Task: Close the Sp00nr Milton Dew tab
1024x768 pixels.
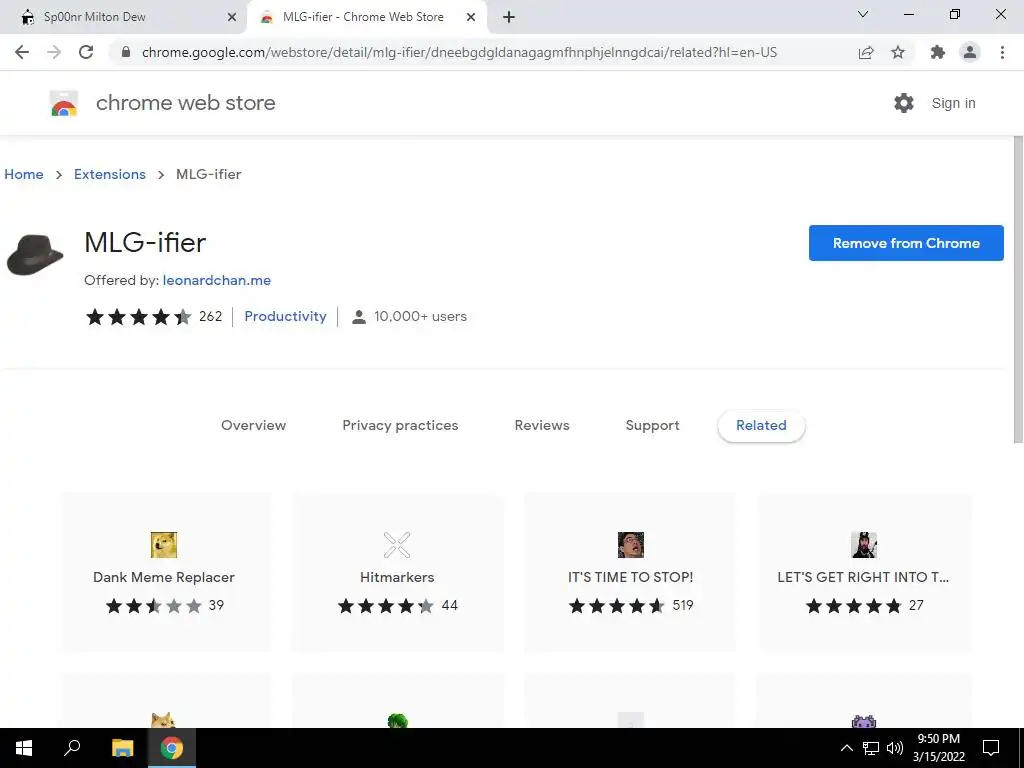Action: point(232,18)
